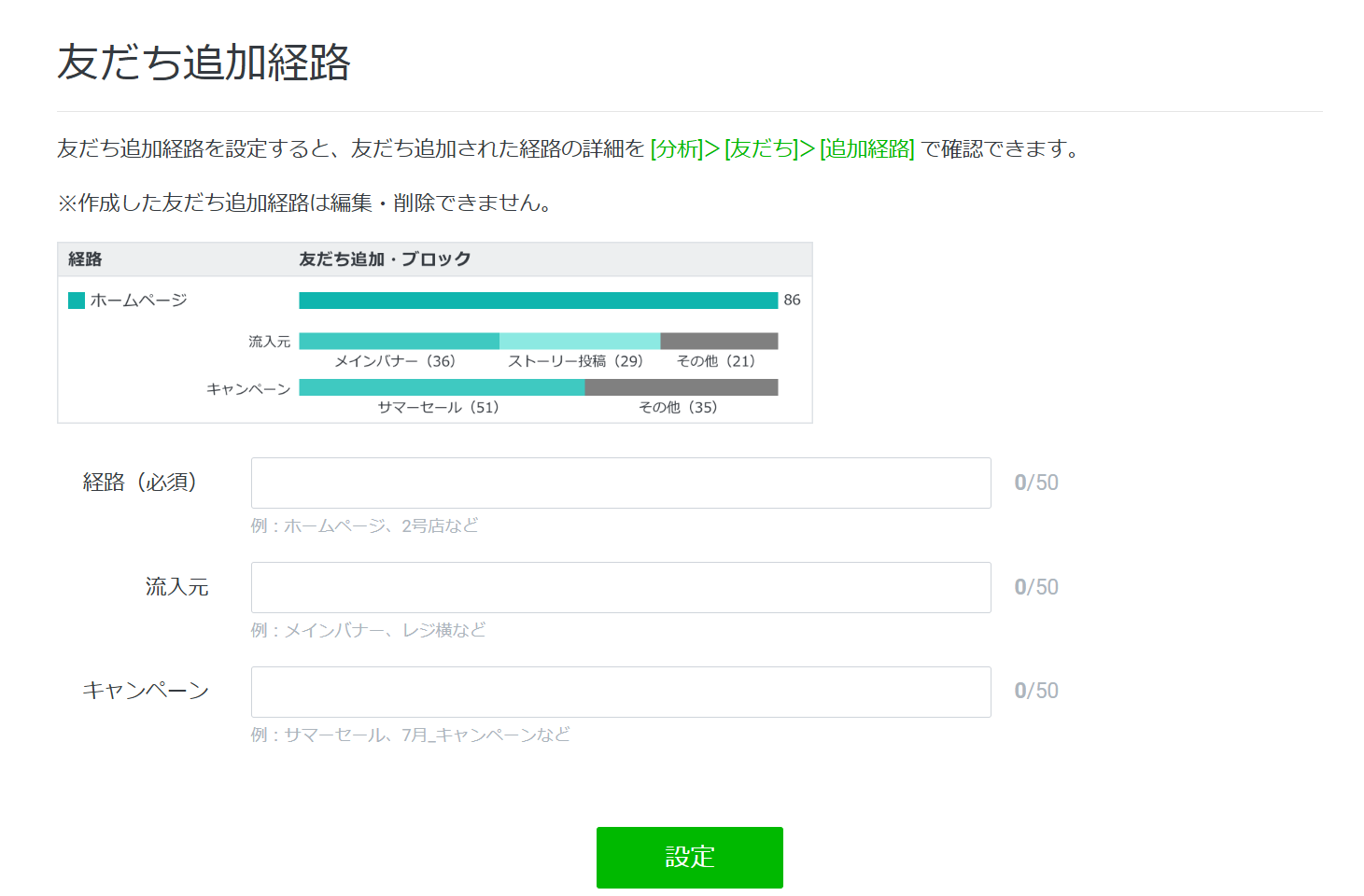1364x896 pixels.
Task: Click the 設定 submit button
Action: click(689, 857)
